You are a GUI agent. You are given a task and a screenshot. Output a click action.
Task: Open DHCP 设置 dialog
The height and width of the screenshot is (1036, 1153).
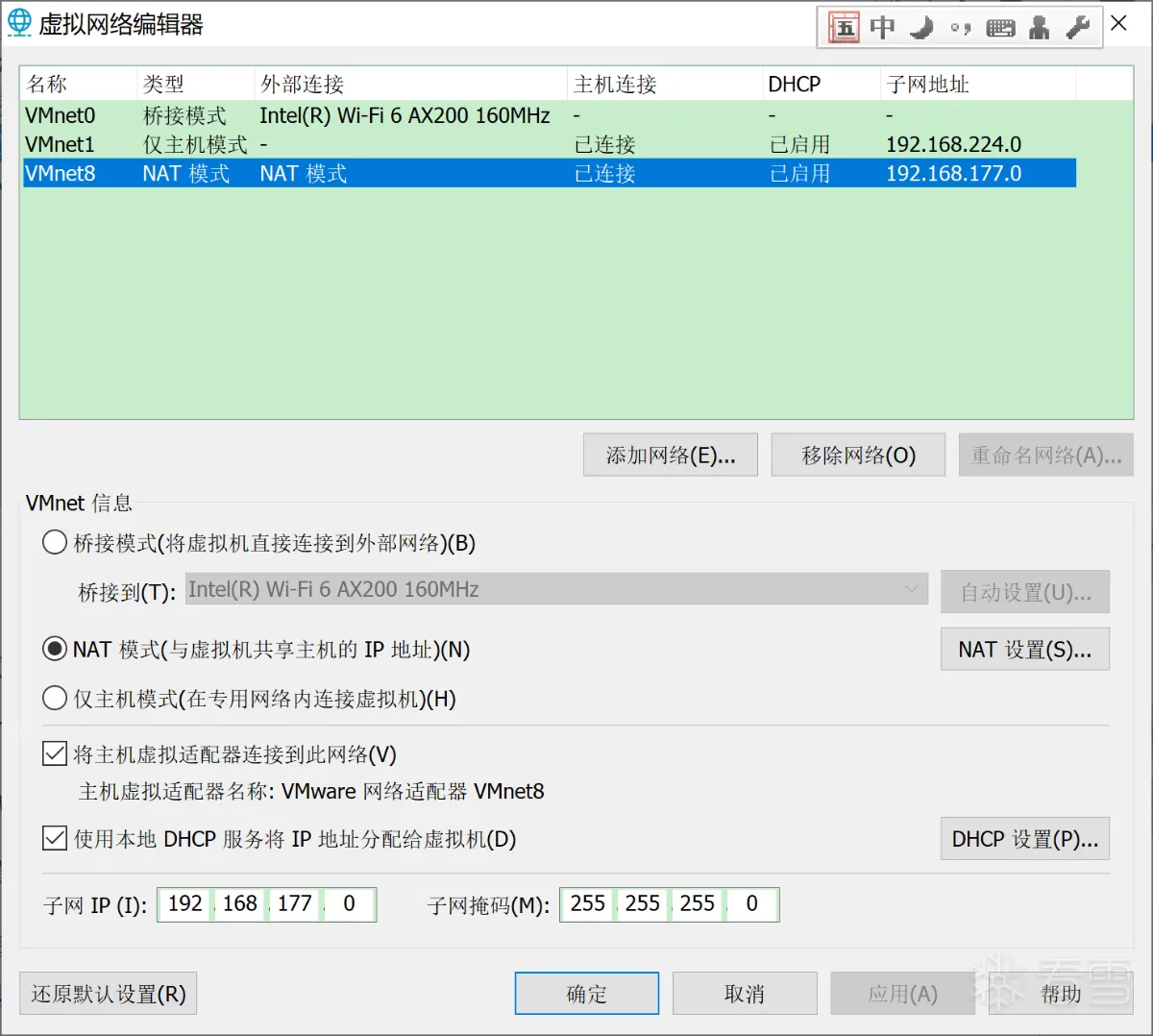point(1024,839)
